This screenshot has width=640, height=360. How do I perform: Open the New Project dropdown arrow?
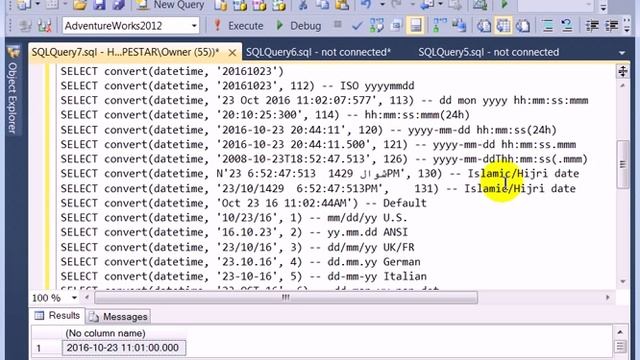(x=37, y=4)
